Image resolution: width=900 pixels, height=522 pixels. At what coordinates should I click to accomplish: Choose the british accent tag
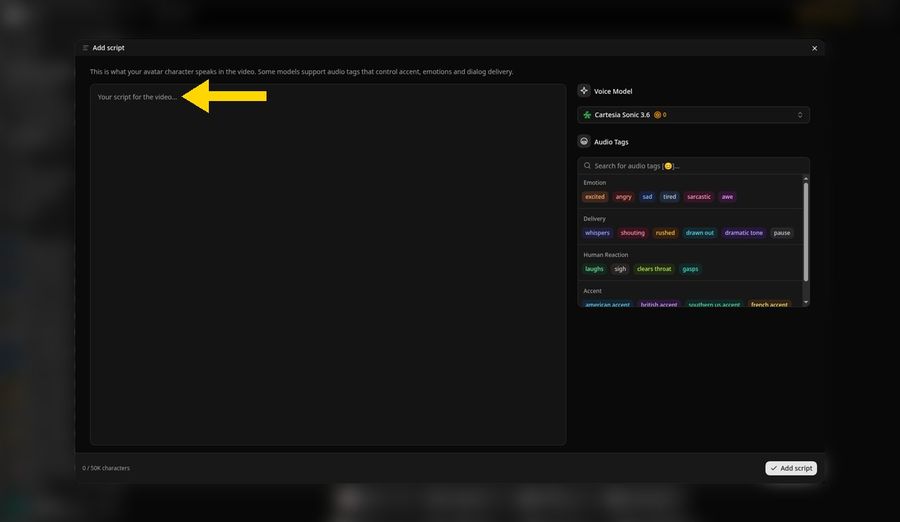(659, 304)
